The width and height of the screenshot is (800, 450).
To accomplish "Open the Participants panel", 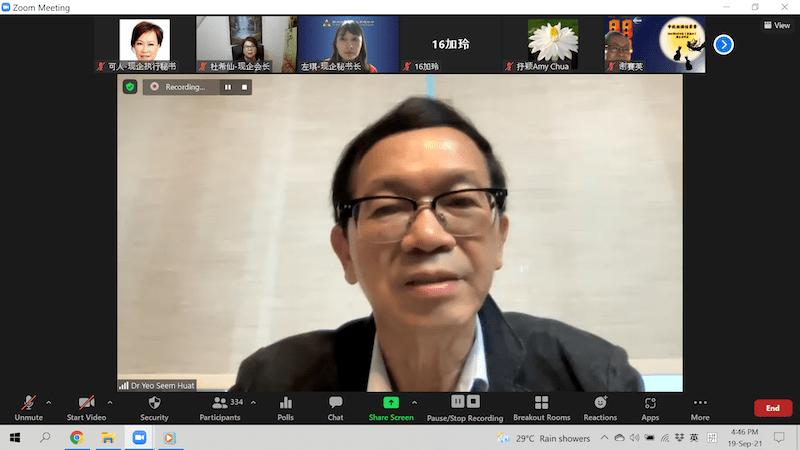I will (219, 407).
